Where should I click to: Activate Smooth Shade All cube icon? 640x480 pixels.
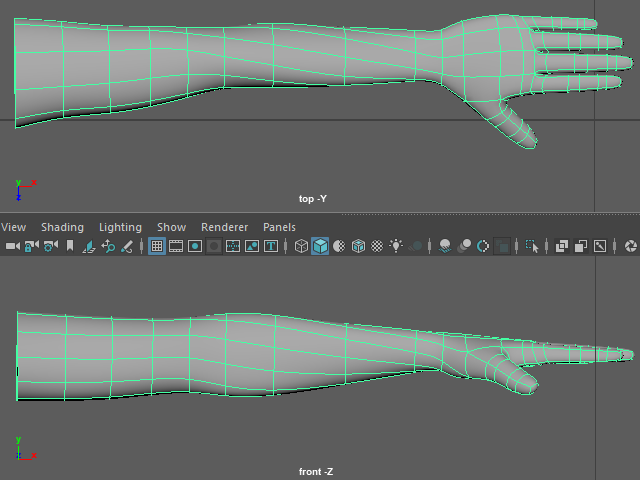320,246
